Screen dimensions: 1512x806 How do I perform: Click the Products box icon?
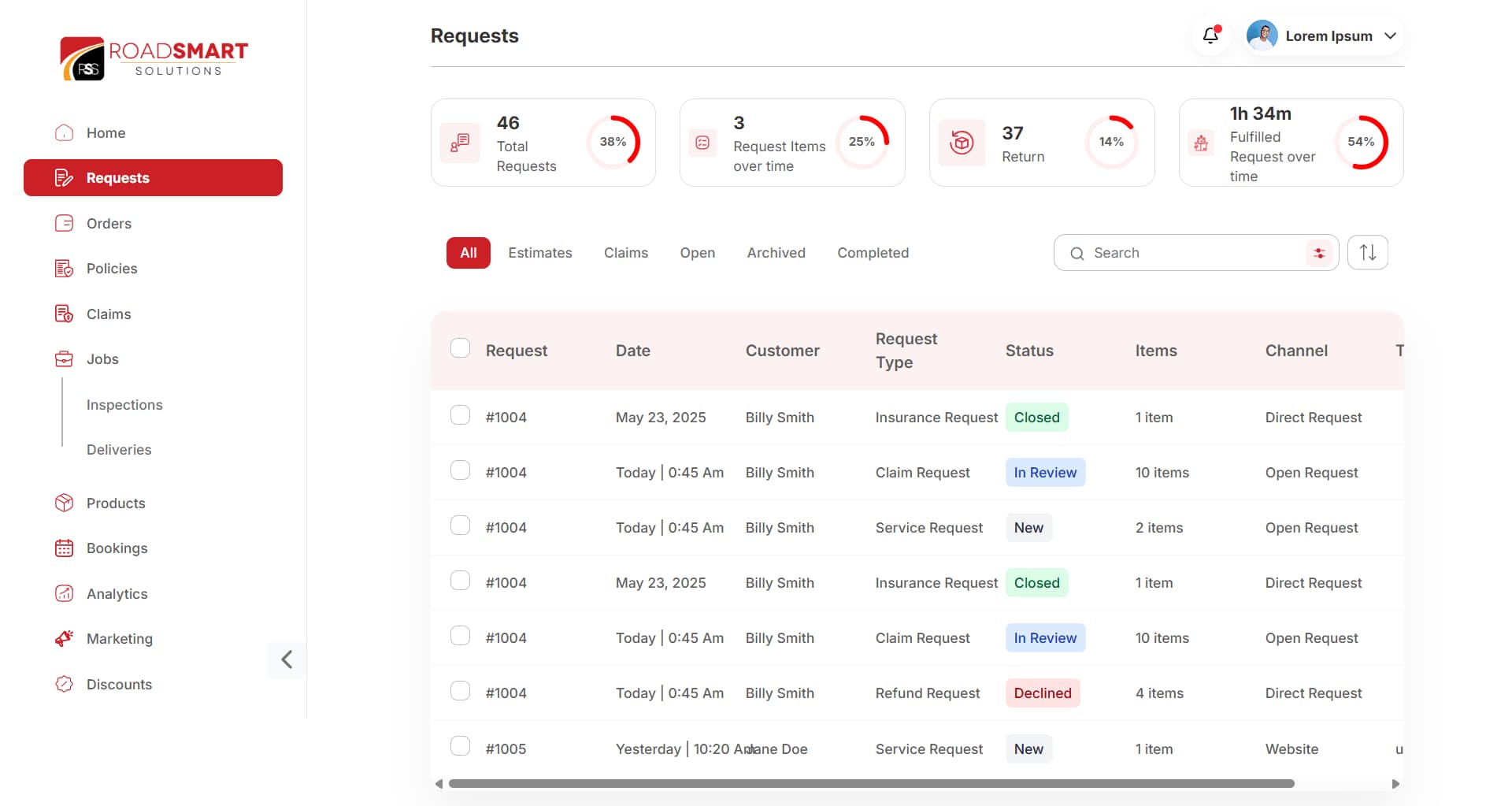point(65,503)
